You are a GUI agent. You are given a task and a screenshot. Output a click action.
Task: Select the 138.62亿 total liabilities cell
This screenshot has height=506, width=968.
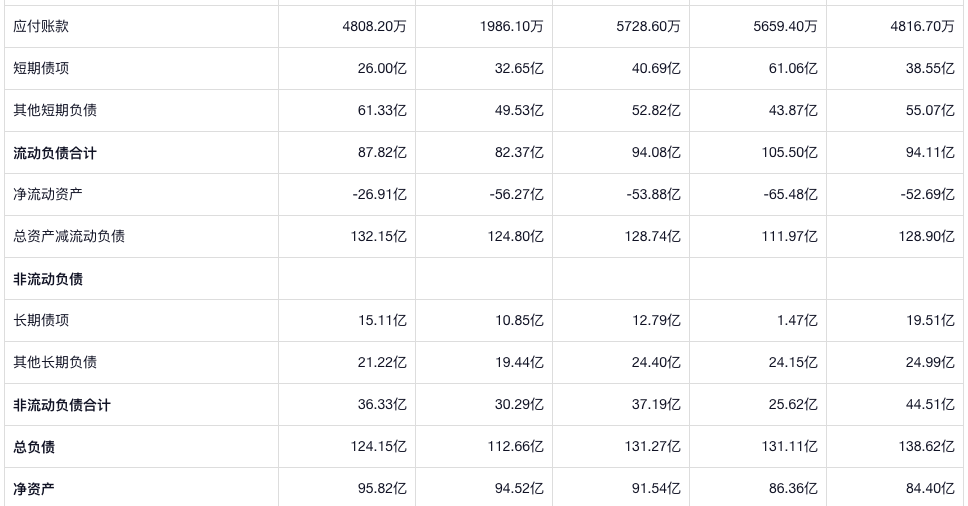tap(926, 447)
